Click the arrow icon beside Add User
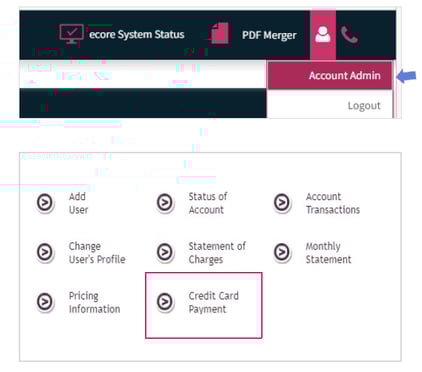 click(45, 202)
